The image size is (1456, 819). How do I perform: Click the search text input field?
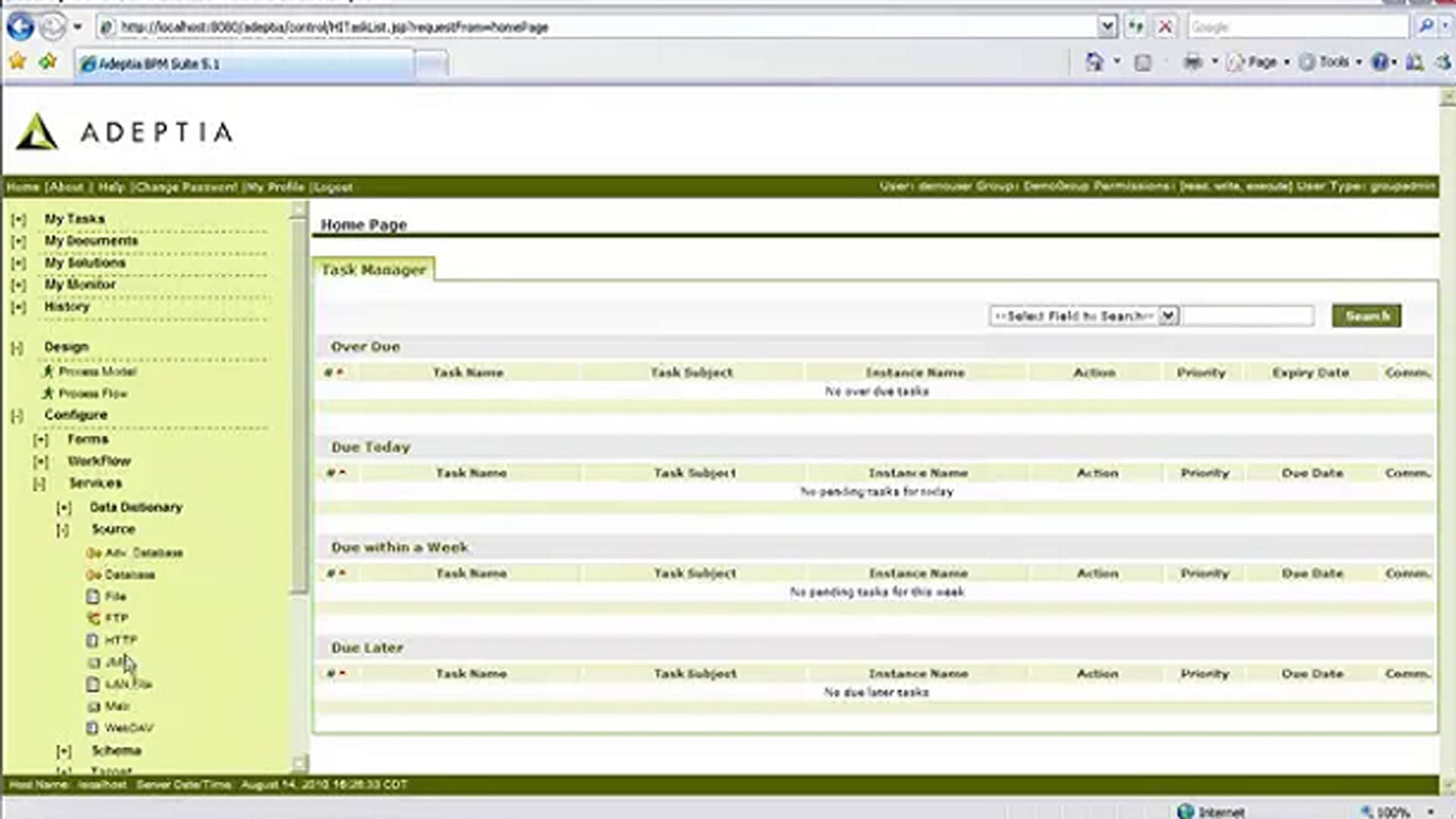tap(1247, 315)
